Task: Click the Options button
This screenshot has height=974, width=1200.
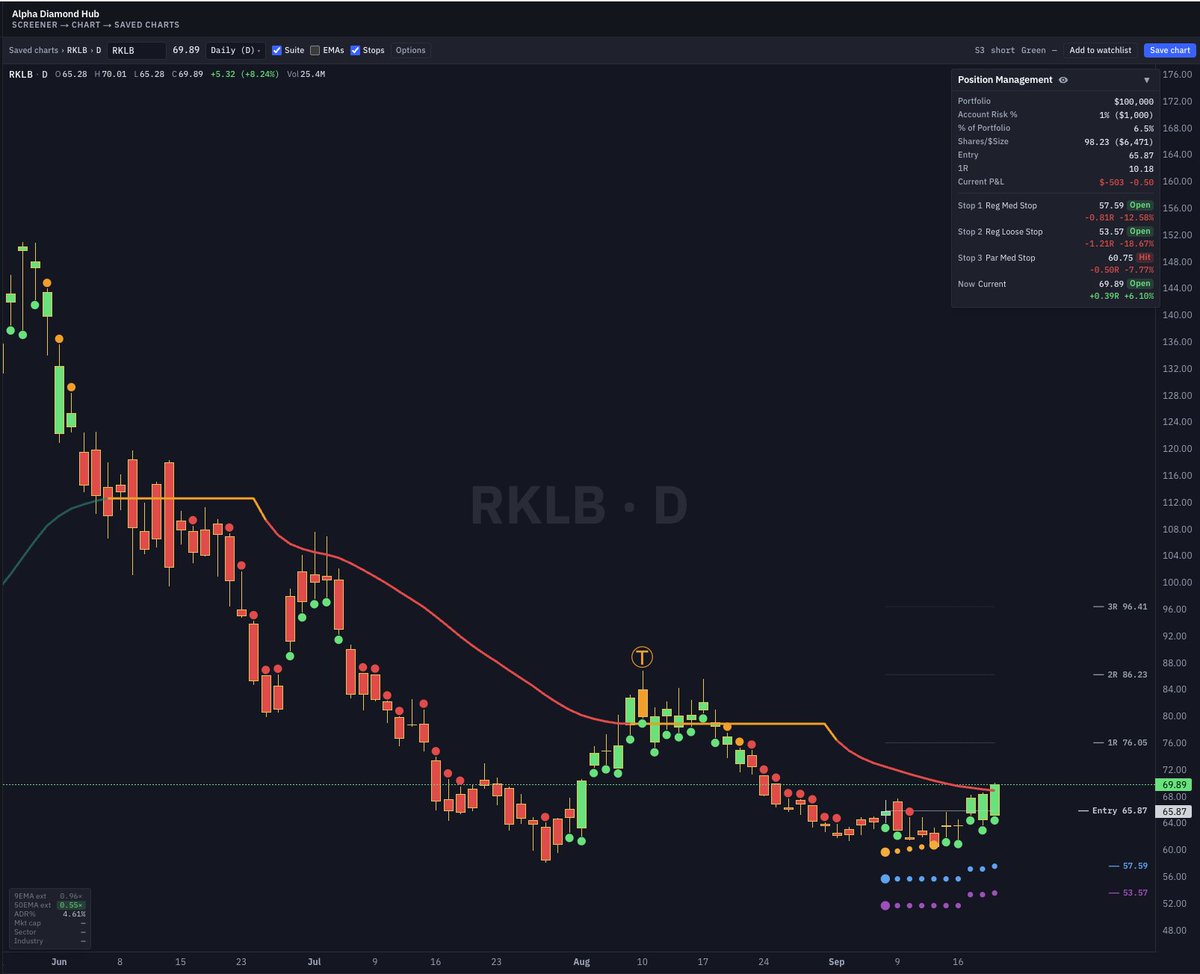Action: pos(410,50)
